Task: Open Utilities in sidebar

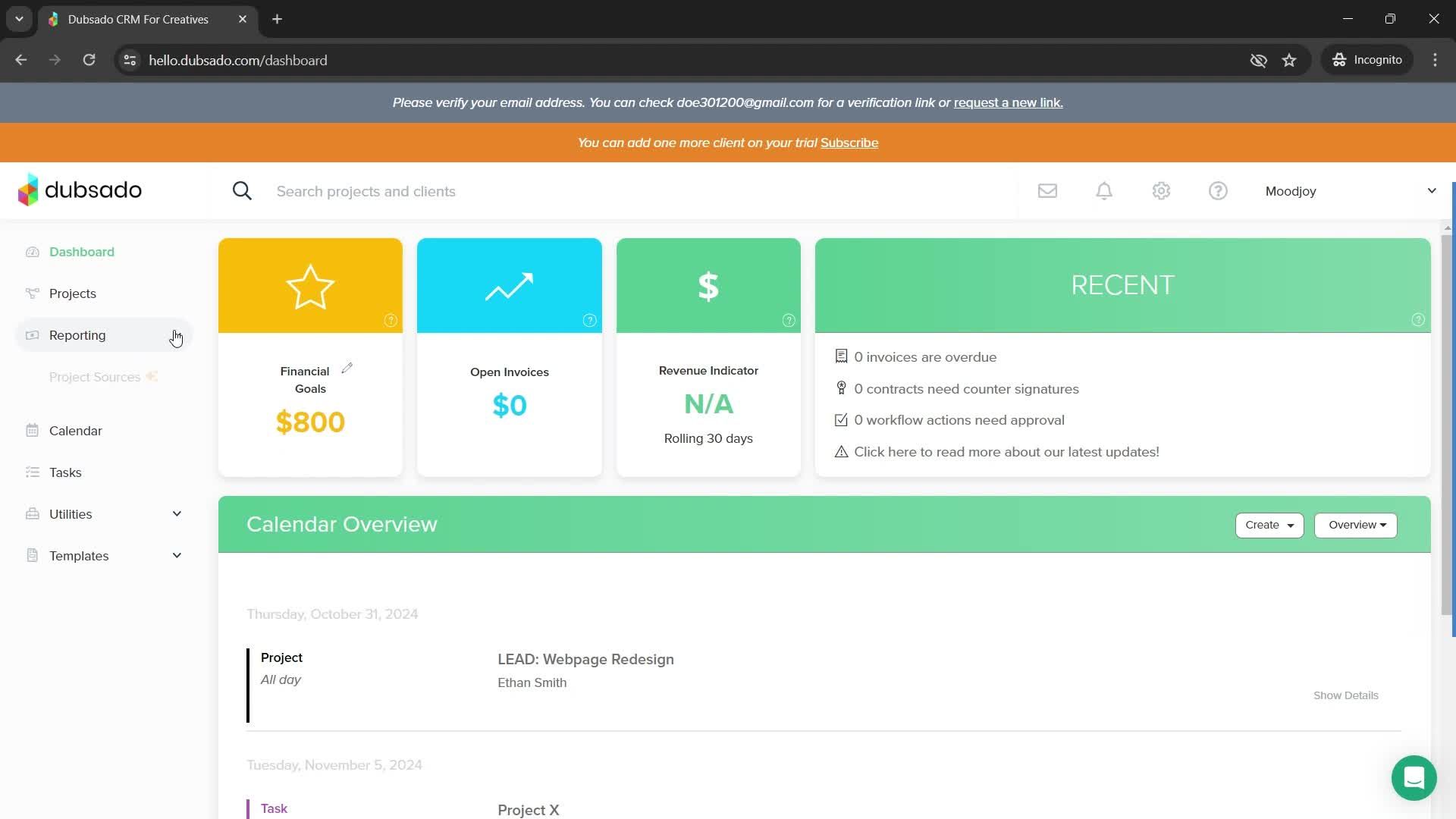Action: (x=71, y=514)
